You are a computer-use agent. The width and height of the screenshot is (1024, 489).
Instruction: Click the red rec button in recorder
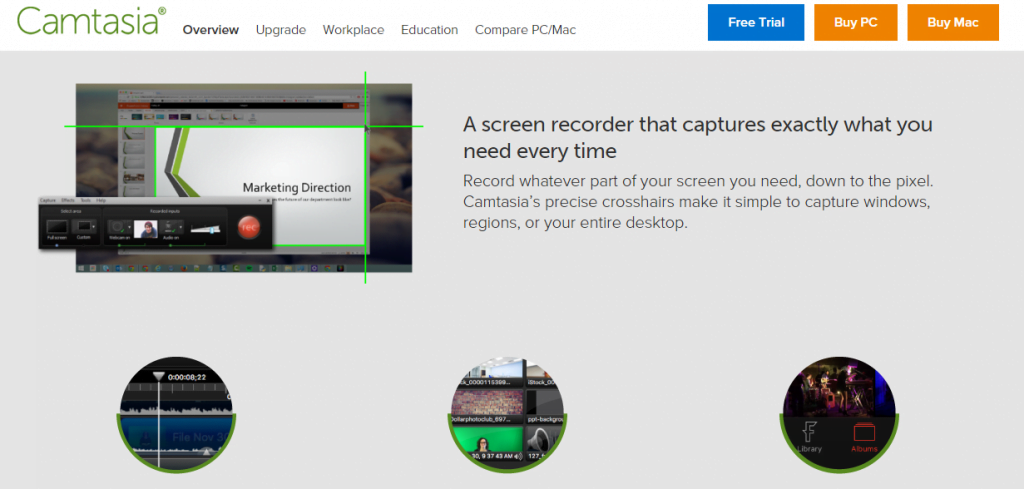coord(249,227)
